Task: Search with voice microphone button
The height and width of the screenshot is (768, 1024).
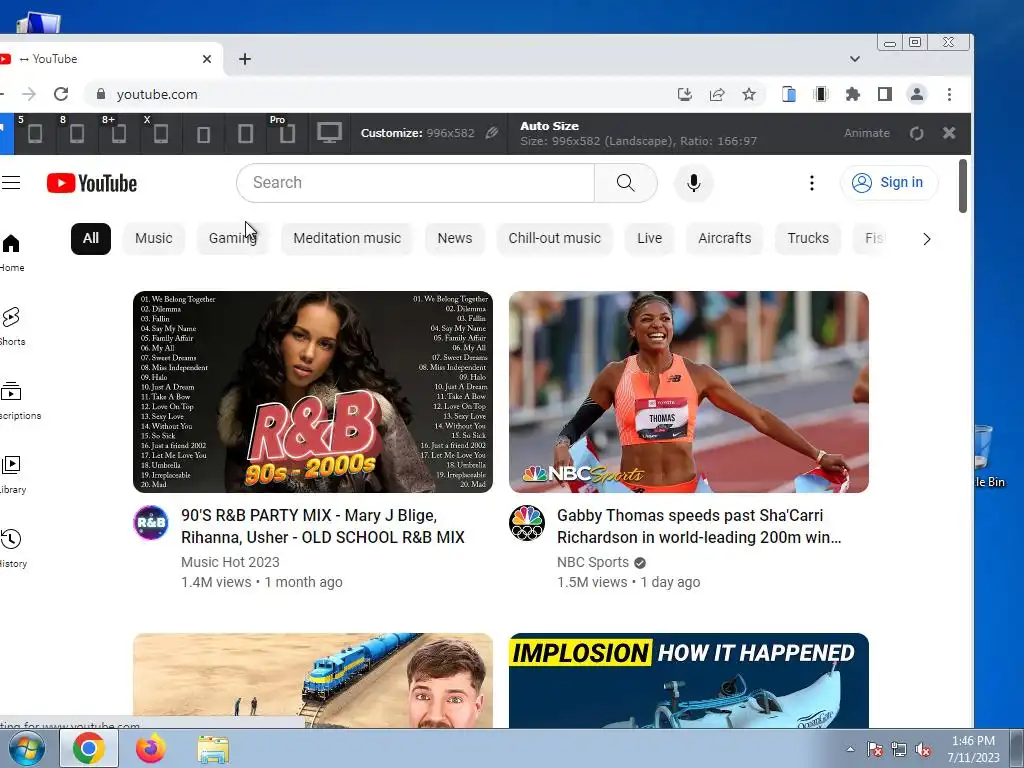Action: [x=694, y=183]
